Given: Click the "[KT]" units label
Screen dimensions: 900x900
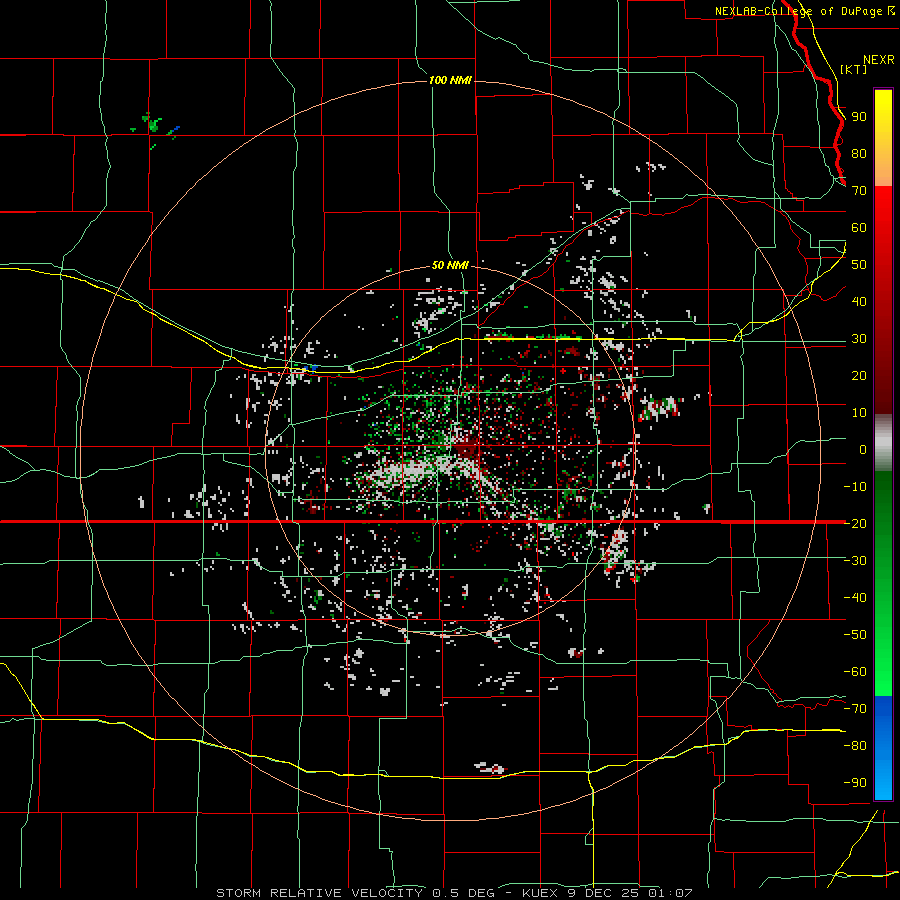Looking at the screenshot, I should click(x=853, y=69).
